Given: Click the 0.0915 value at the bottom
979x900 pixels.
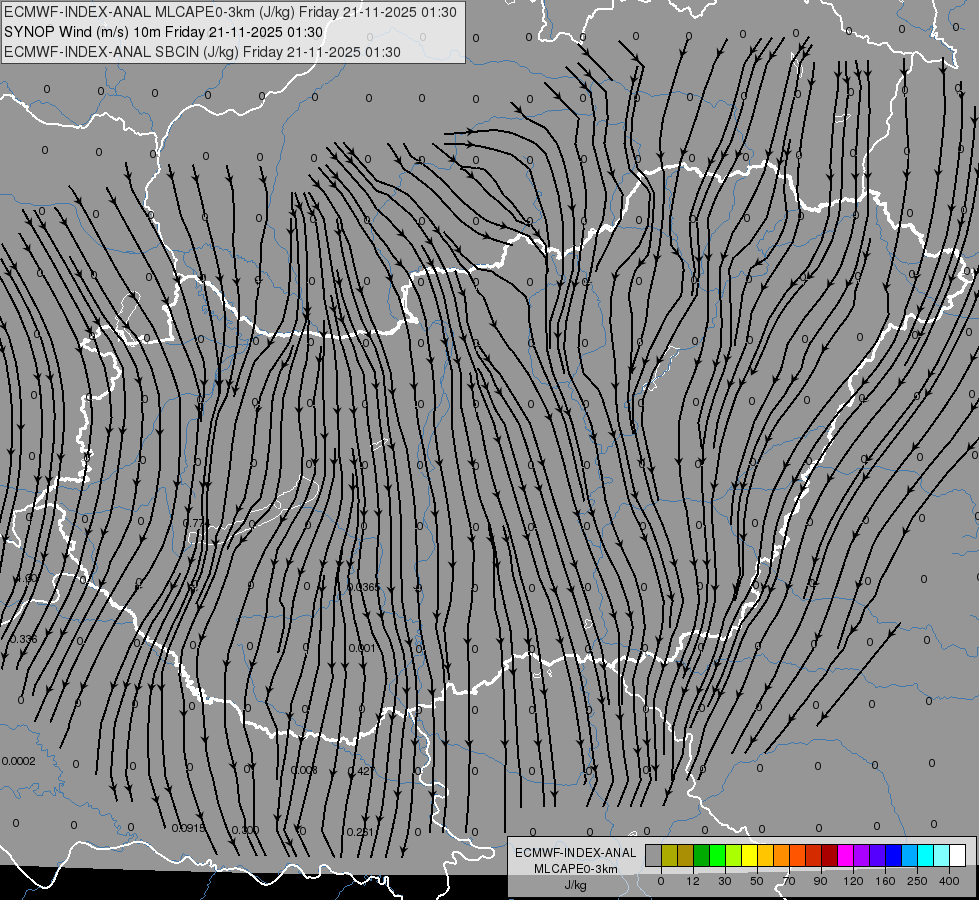Looking at the screenshot, I should pos(189,828).
